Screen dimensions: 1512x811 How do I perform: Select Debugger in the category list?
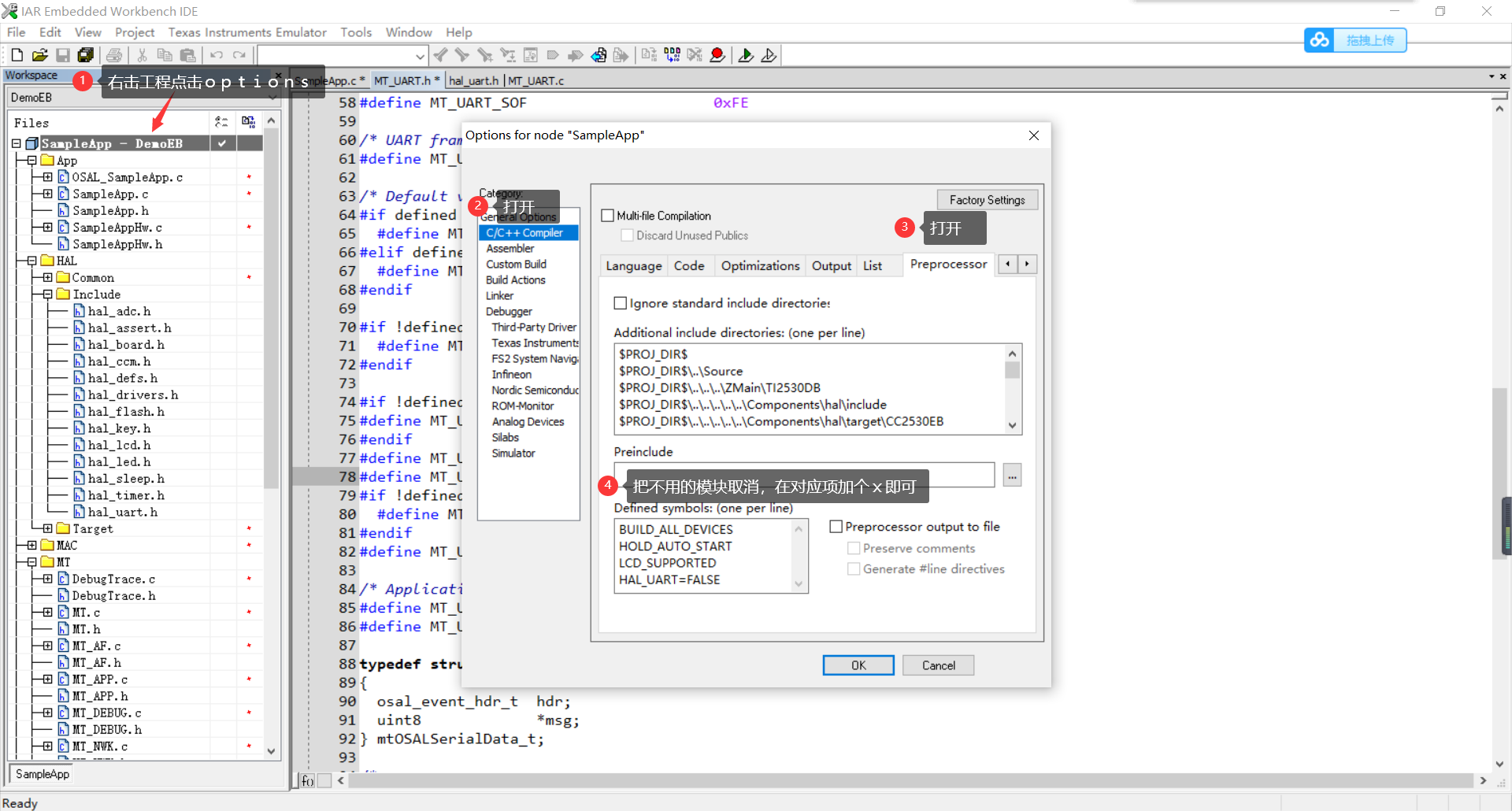(509, 312)
